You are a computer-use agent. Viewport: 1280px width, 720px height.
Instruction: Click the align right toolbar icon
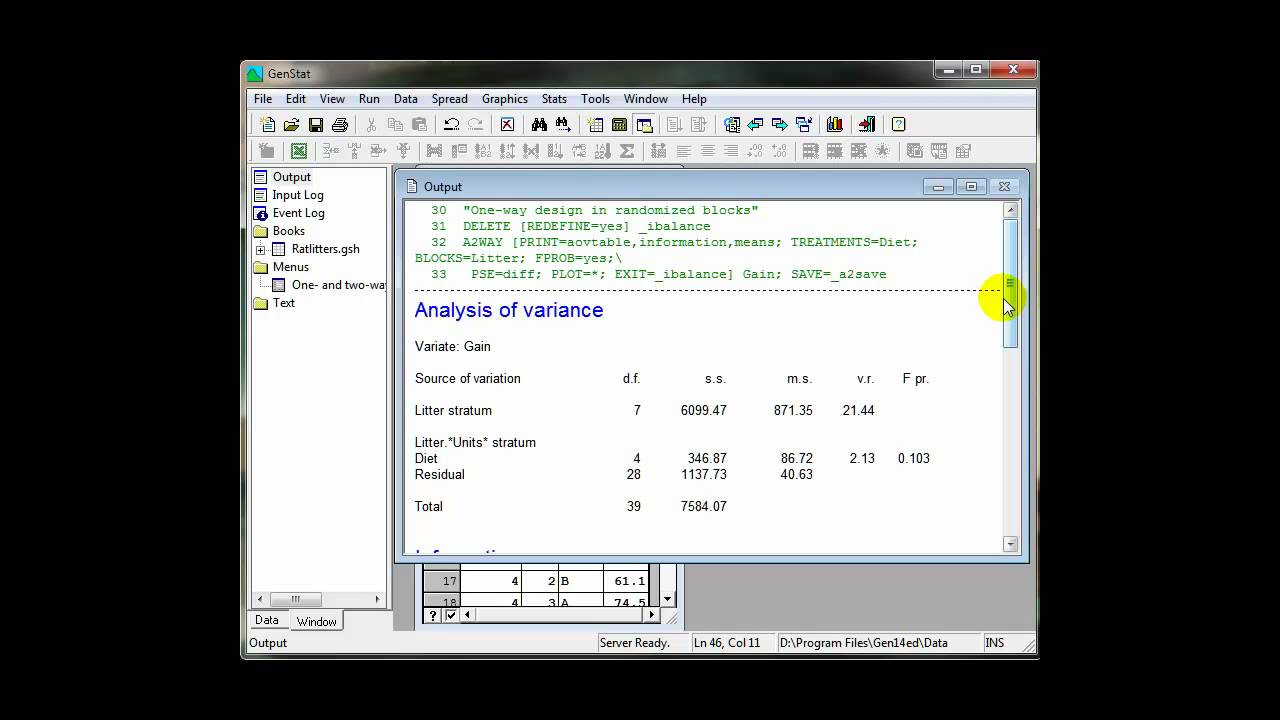coord(731,151)
